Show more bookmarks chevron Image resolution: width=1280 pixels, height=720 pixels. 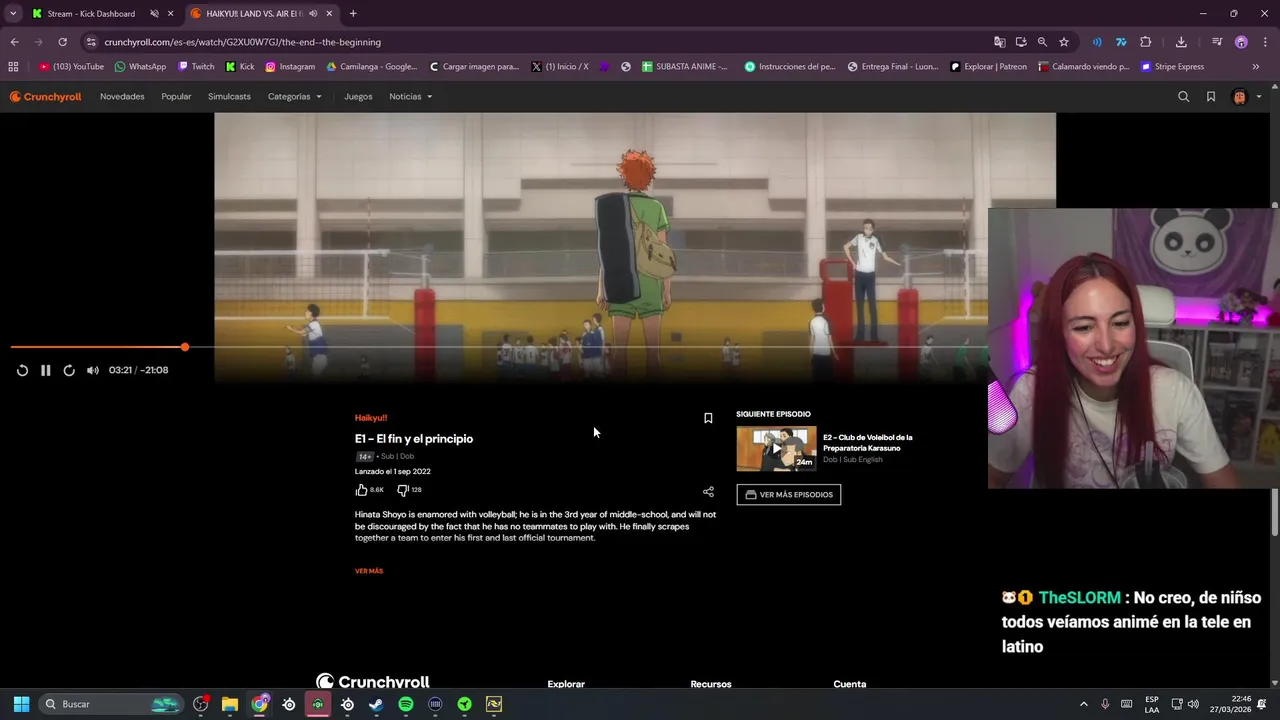click(1256, 67)
